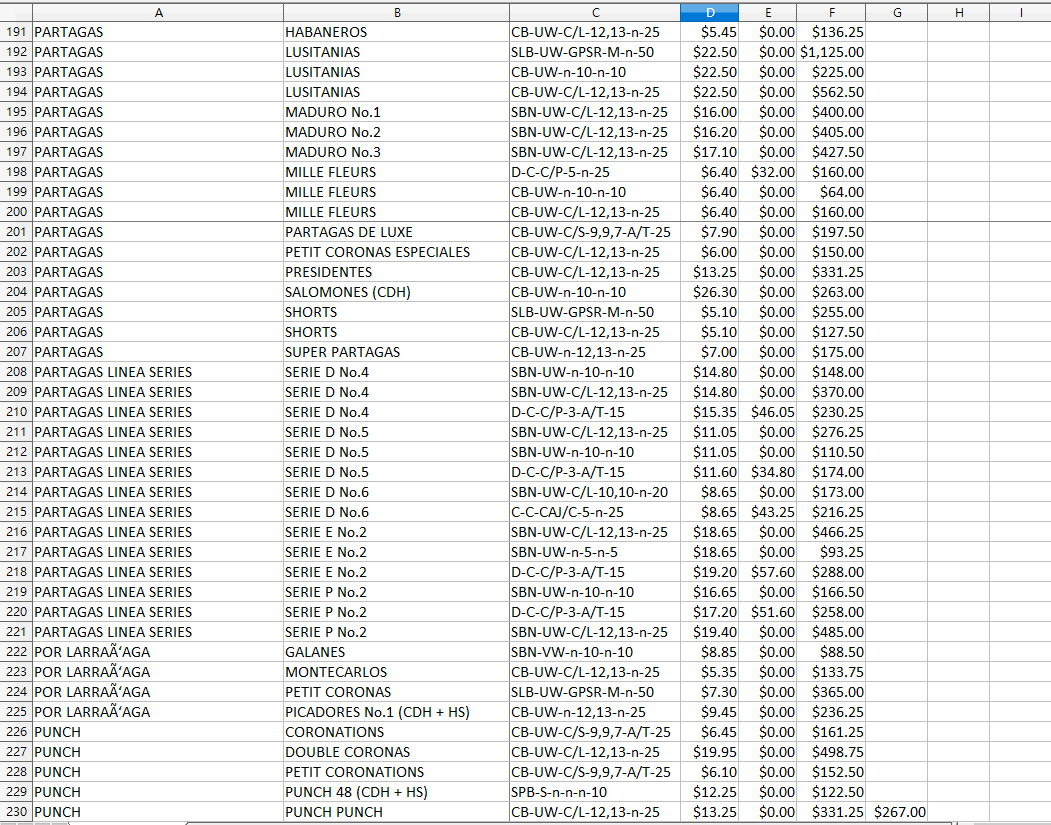Click the DOUBLE CORONAS cell
Image resolution: width=1051 pixels, height=825 pixels.
397,752
